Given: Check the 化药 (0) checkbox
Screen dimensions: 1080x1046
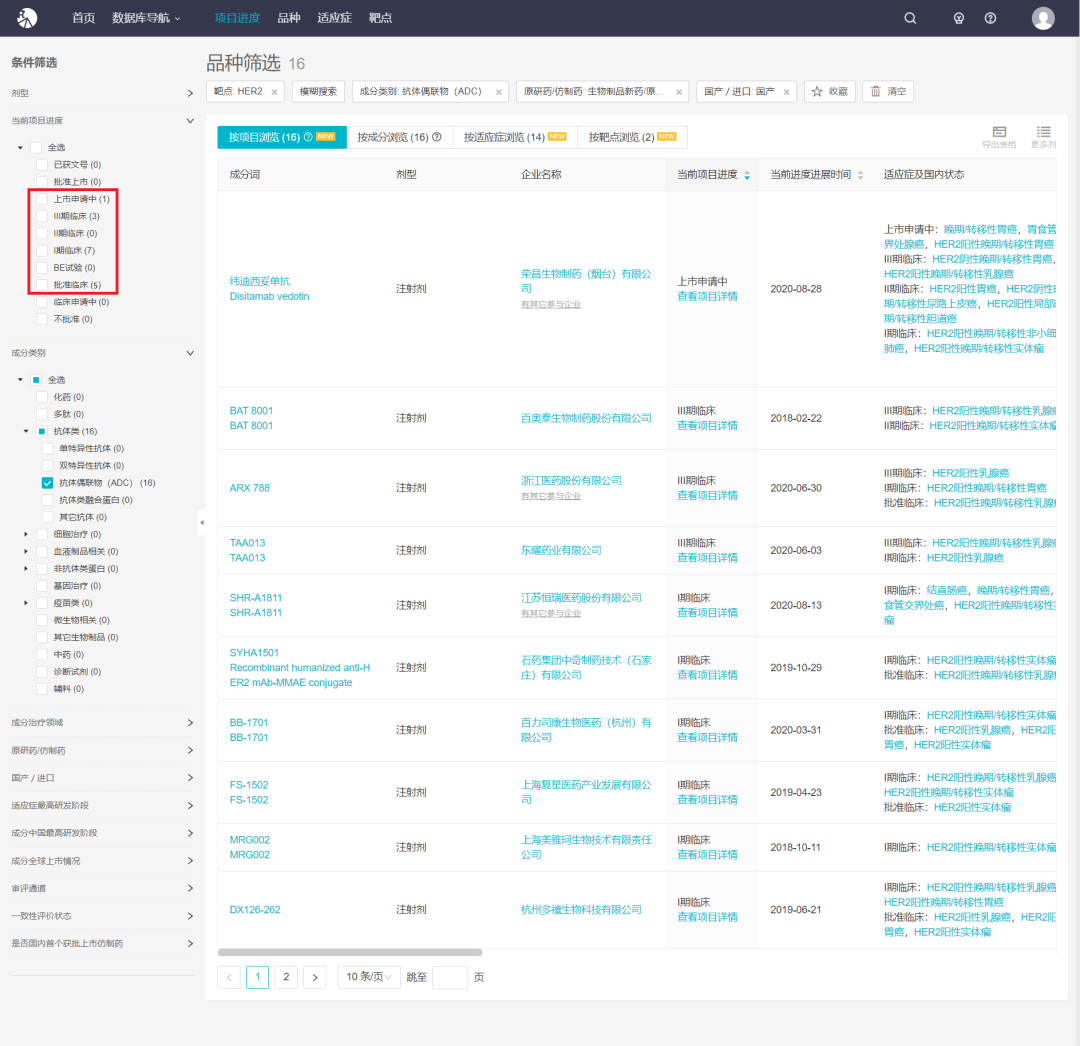Looking at the screenshot, I should click(42, 397).
